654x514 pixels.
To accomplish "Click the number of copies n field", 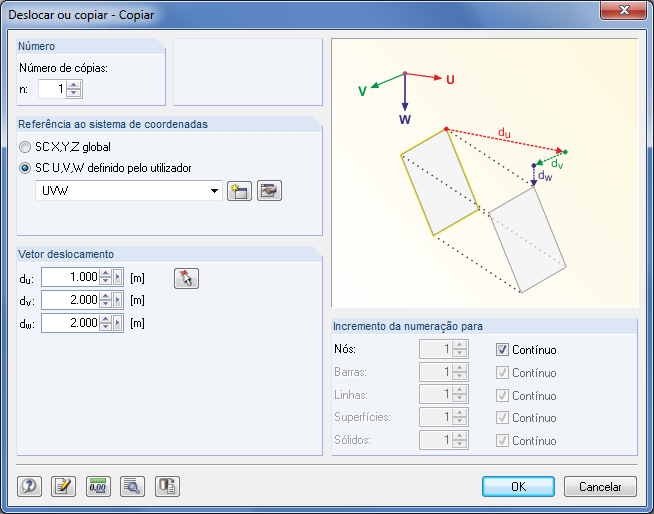I will pos(52,89).
